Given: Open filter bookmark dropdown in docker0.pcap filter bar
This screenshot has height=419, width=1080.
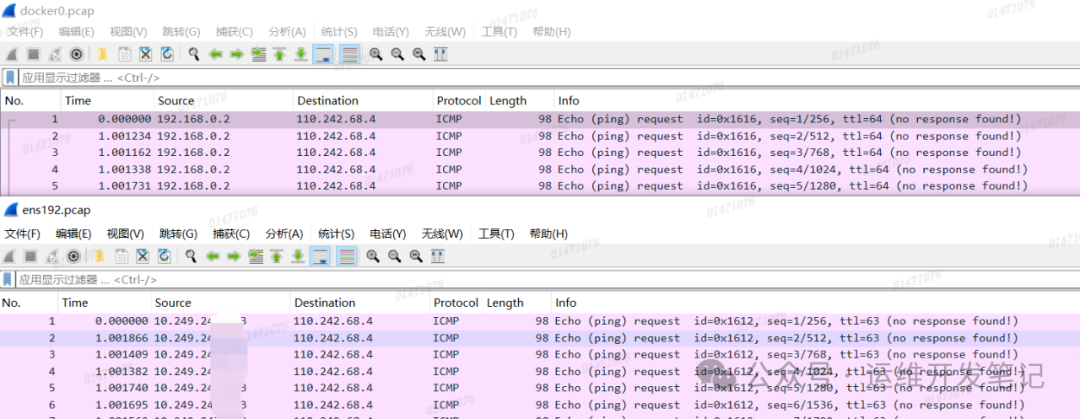Looking at the screenshot, I should (x=10, y=77).
